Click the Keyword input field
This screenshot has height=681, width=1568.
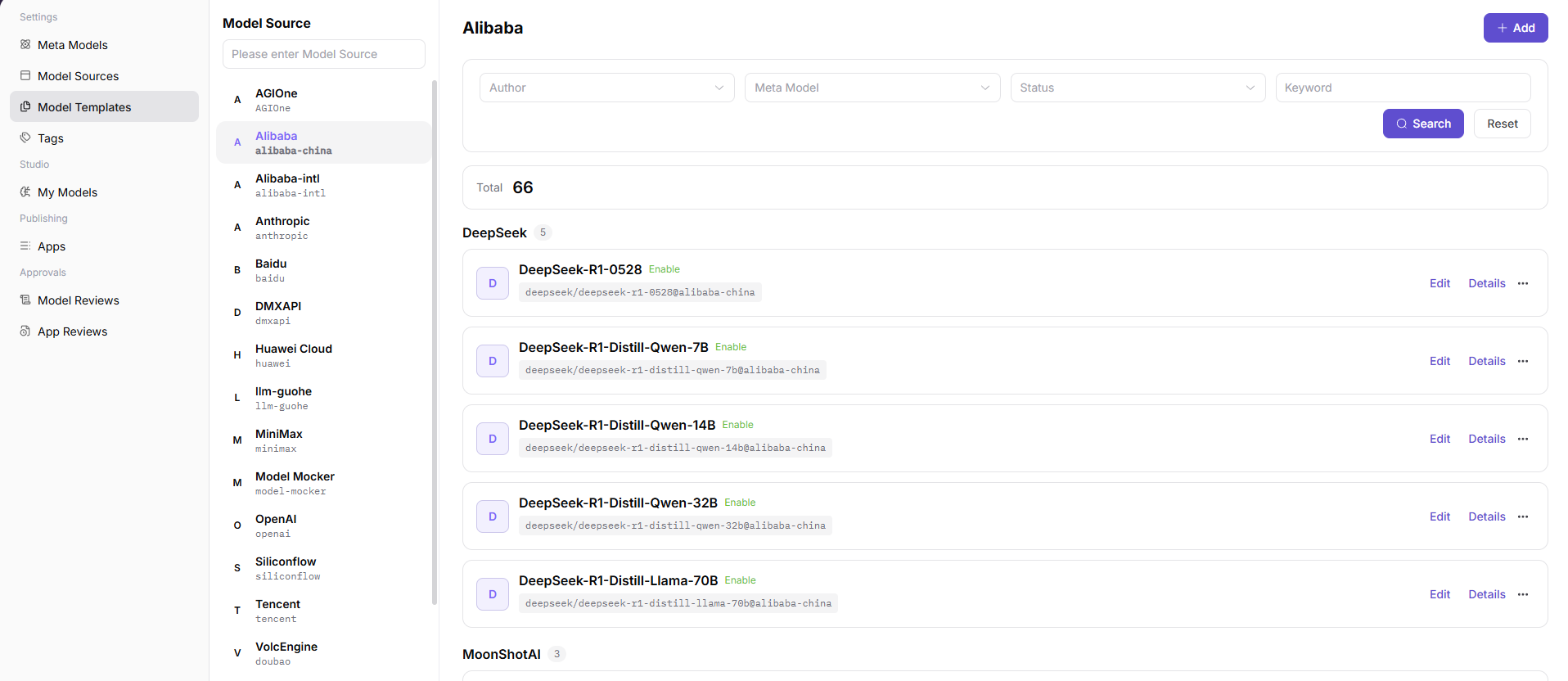point(1404,88)
